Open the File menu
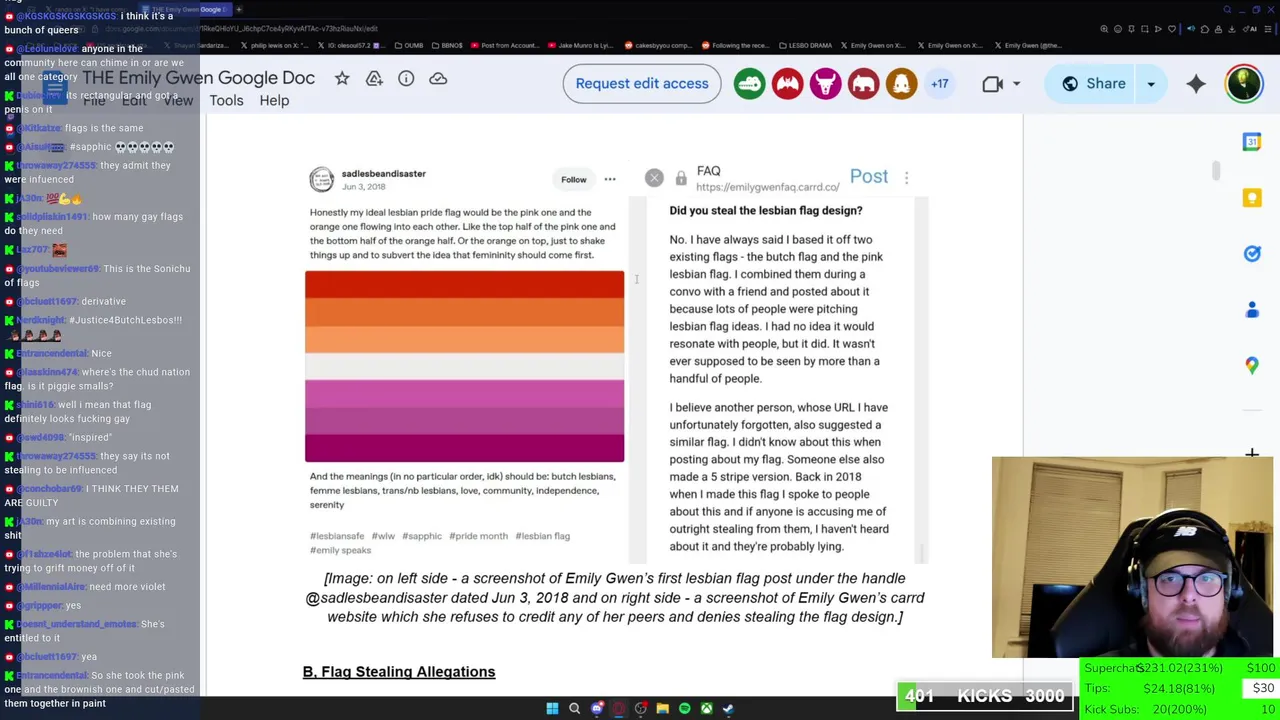Viewport: 1280px width, 720px height. point(94,100)
